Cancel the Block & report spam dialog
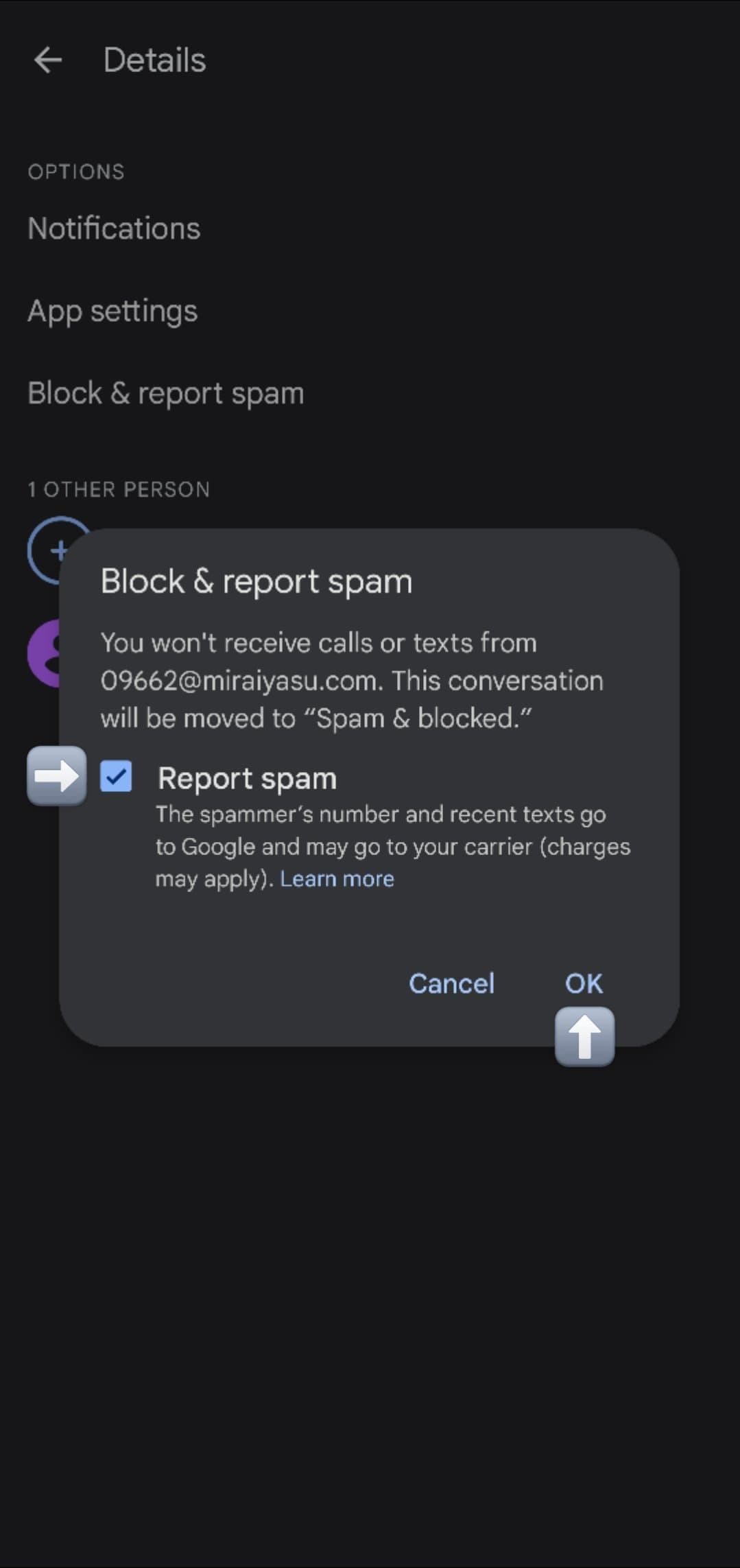This screenshot has height=1568, width=740. (x=451, y=983)
